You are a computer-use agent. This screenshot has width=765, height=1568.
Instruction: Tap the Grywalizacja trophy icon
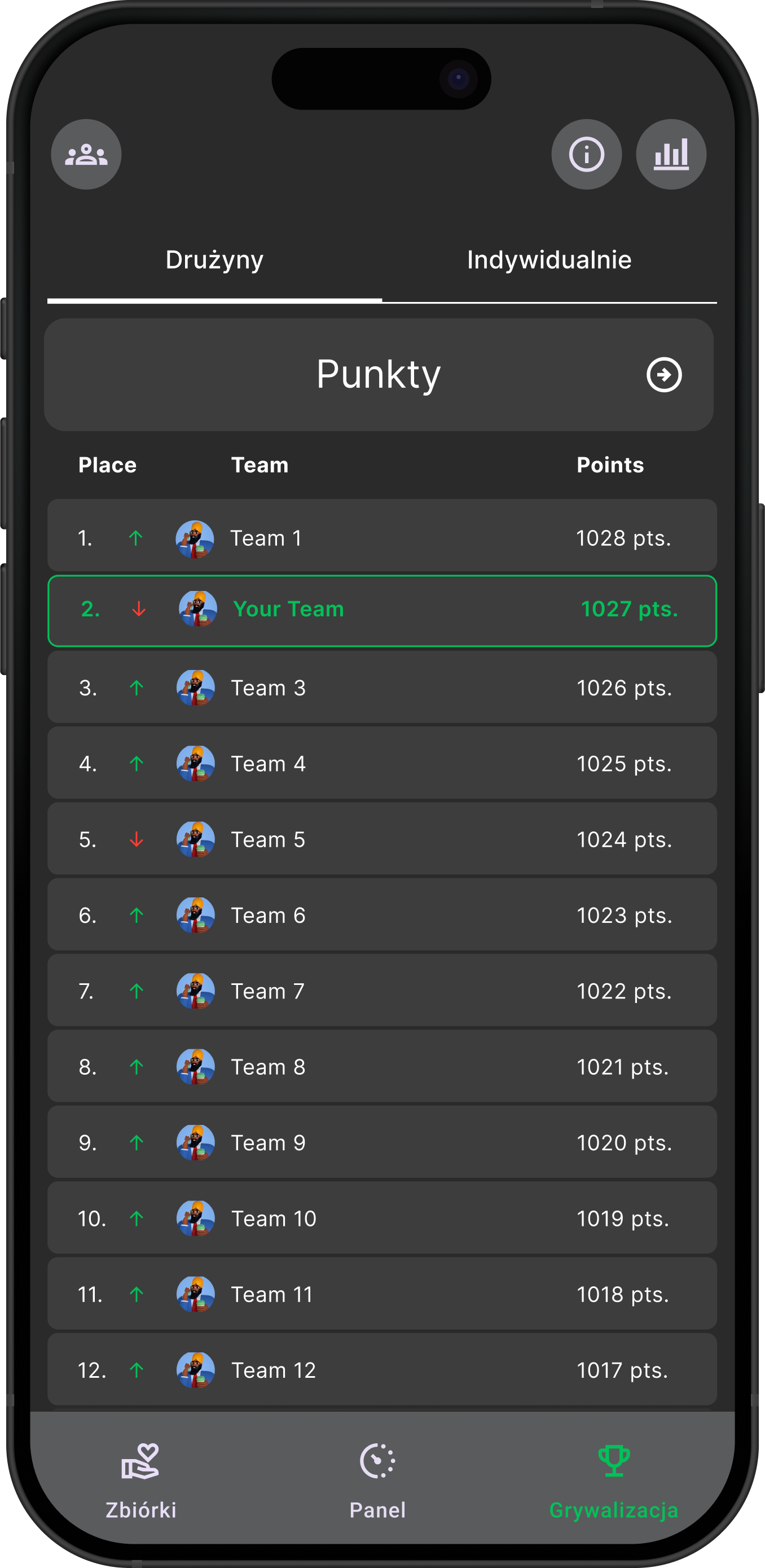click(613, 1460)
